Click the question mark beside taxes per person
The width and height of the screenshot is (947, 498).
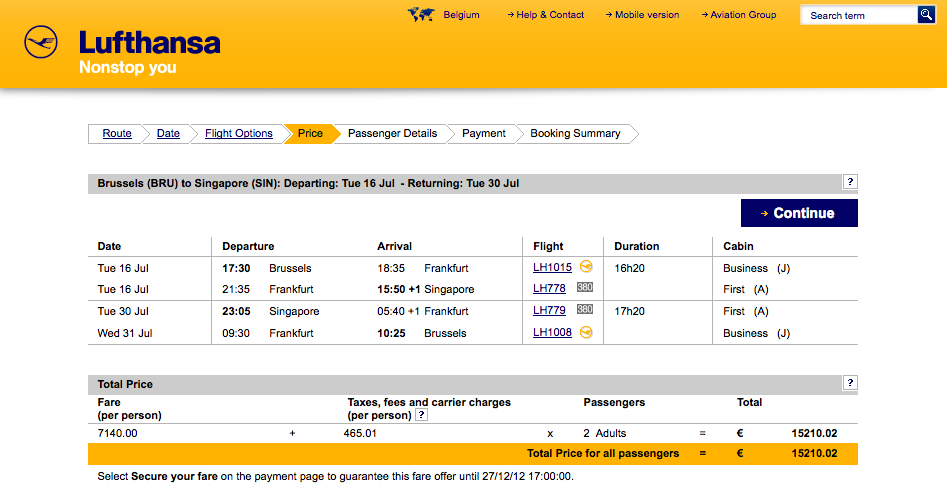point(421,415)
